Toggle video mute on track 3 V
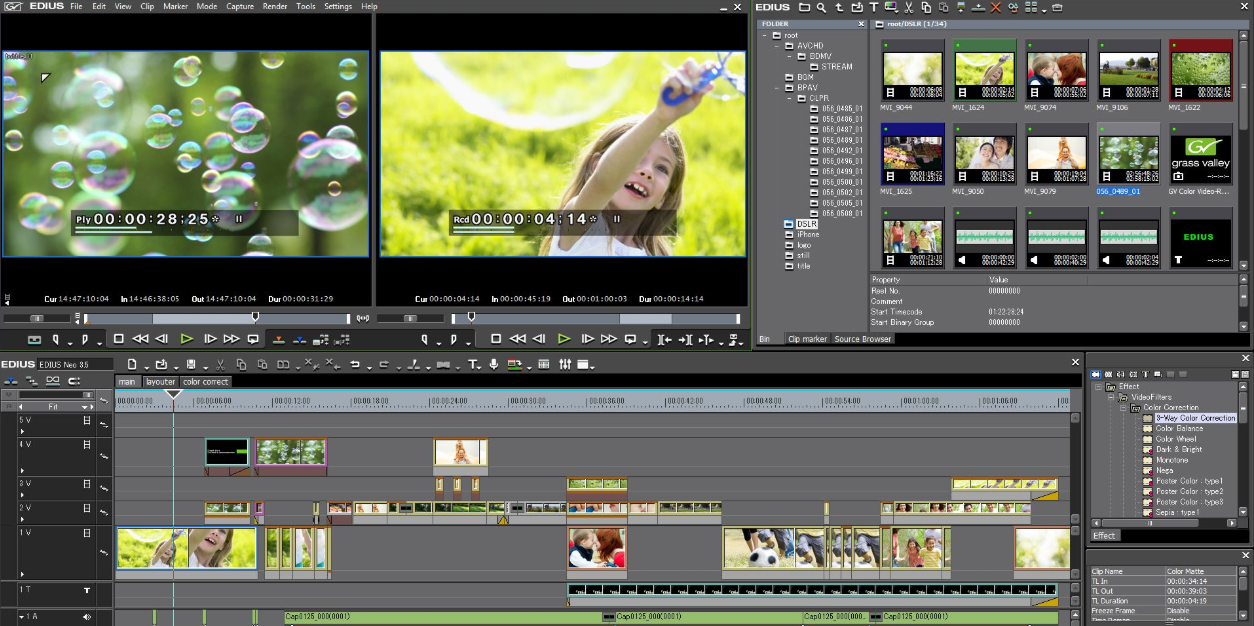The height and width of the screenshot is (626, 1254). 87,483
